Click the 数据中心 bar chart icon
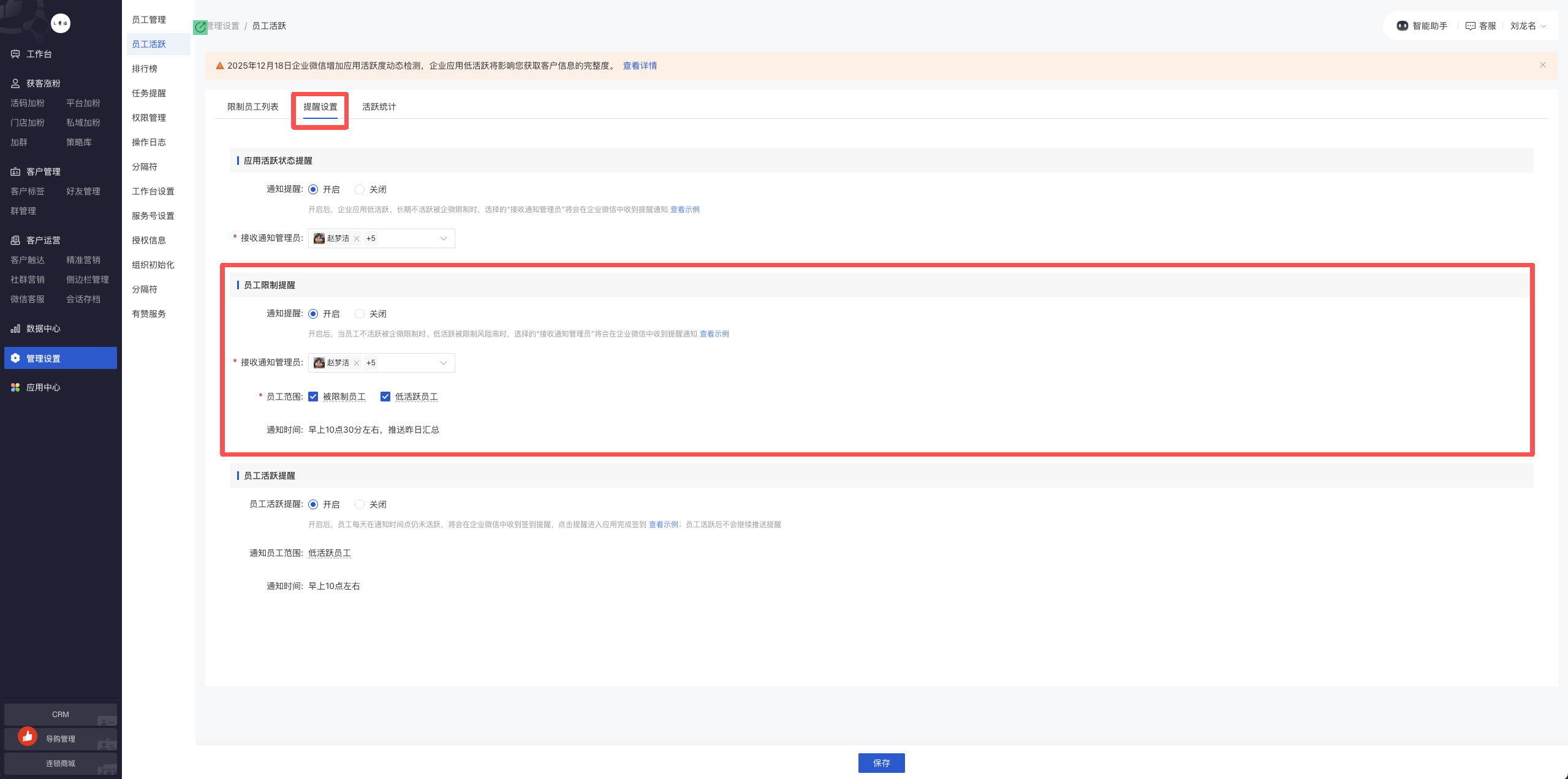The height and width of the screenshot is (779, 1568). pyautogui.click(x=15, y=329)
